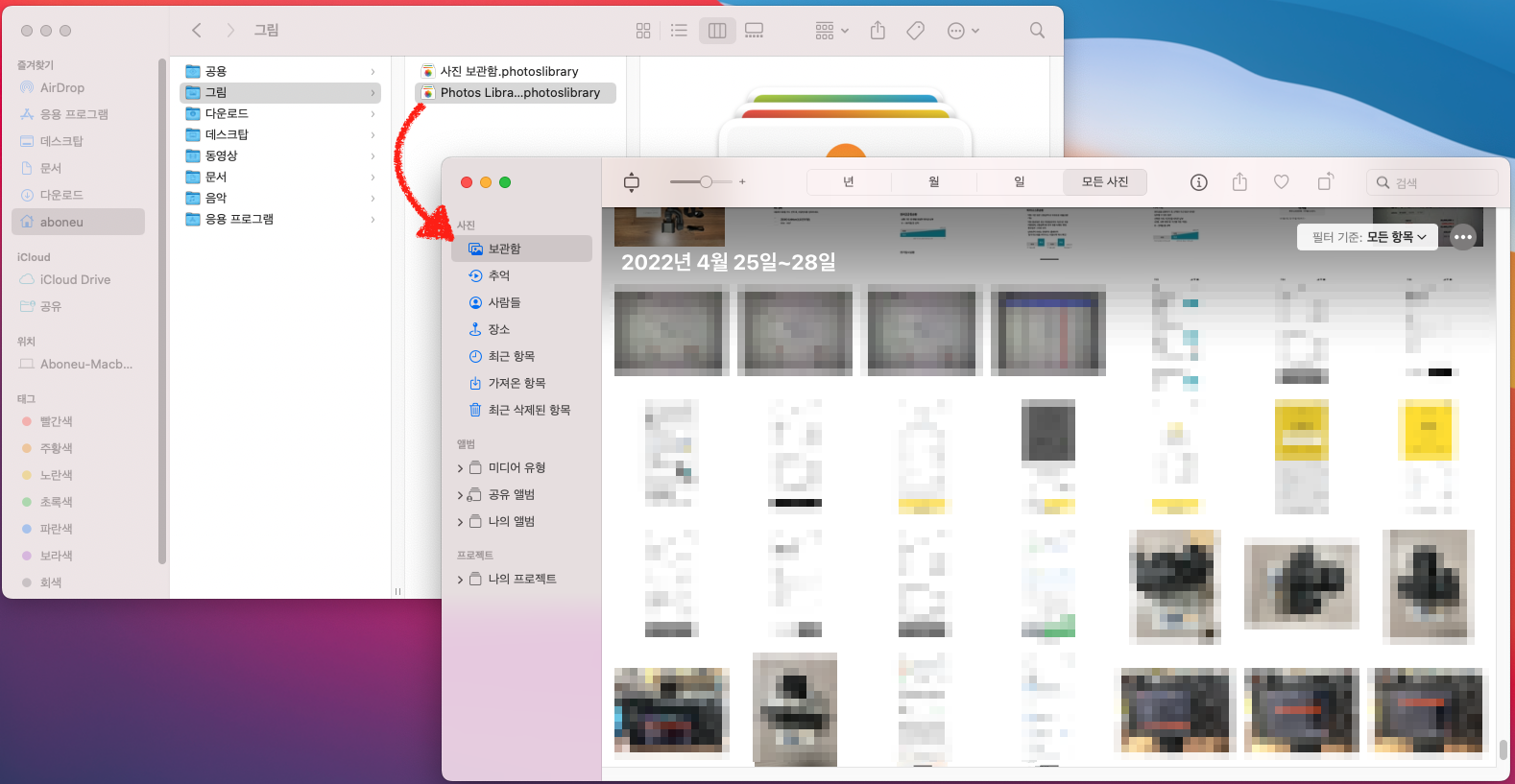This screenshot has height=784, width=1515.
Task: Expand 공유 앨범 group
Action: coord(461,495)
